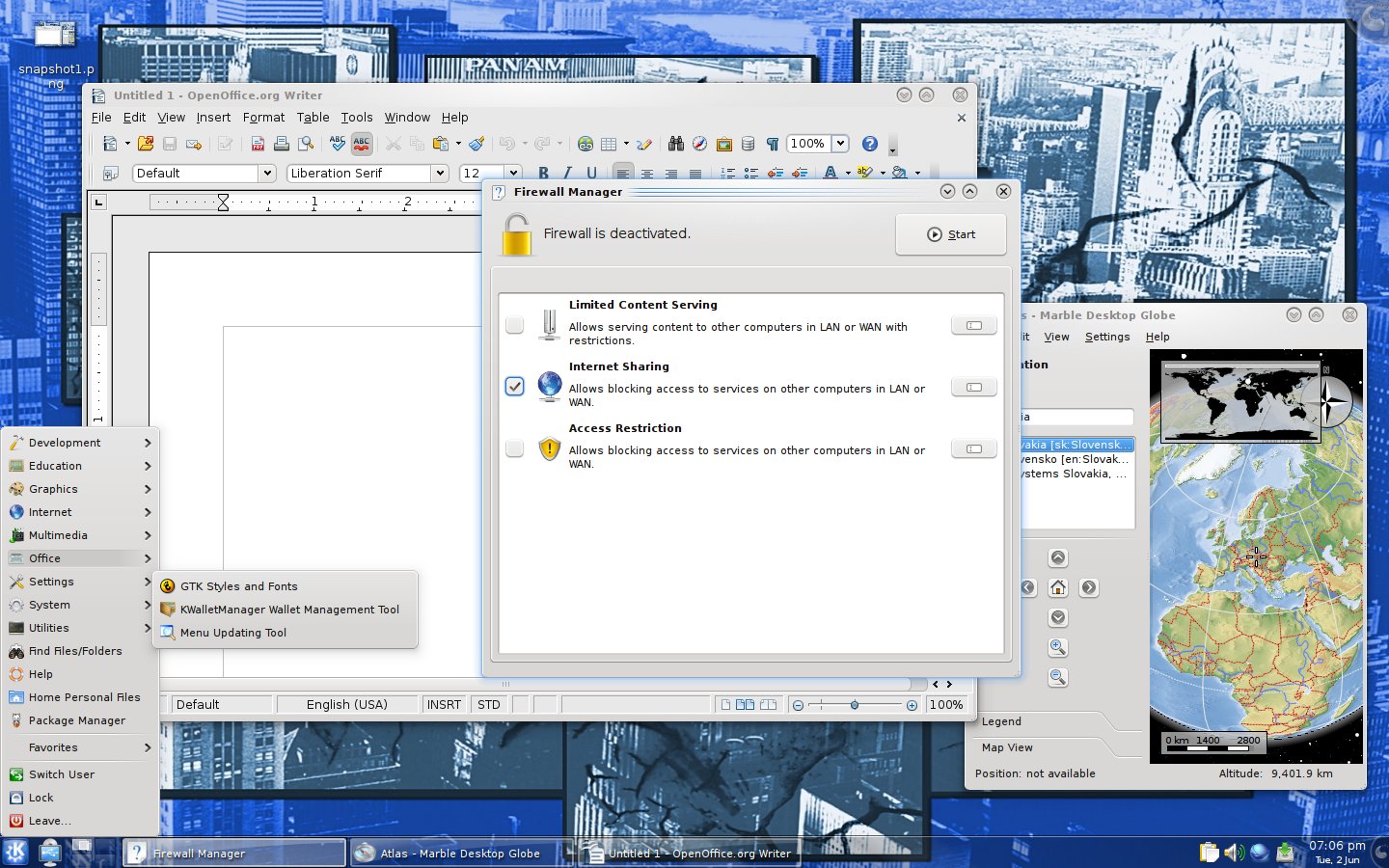The width and height of the screenshot is (1389, 868).
Task: Toggle AutoSpellcheck ABC underline icon
Action: point(362,144)
